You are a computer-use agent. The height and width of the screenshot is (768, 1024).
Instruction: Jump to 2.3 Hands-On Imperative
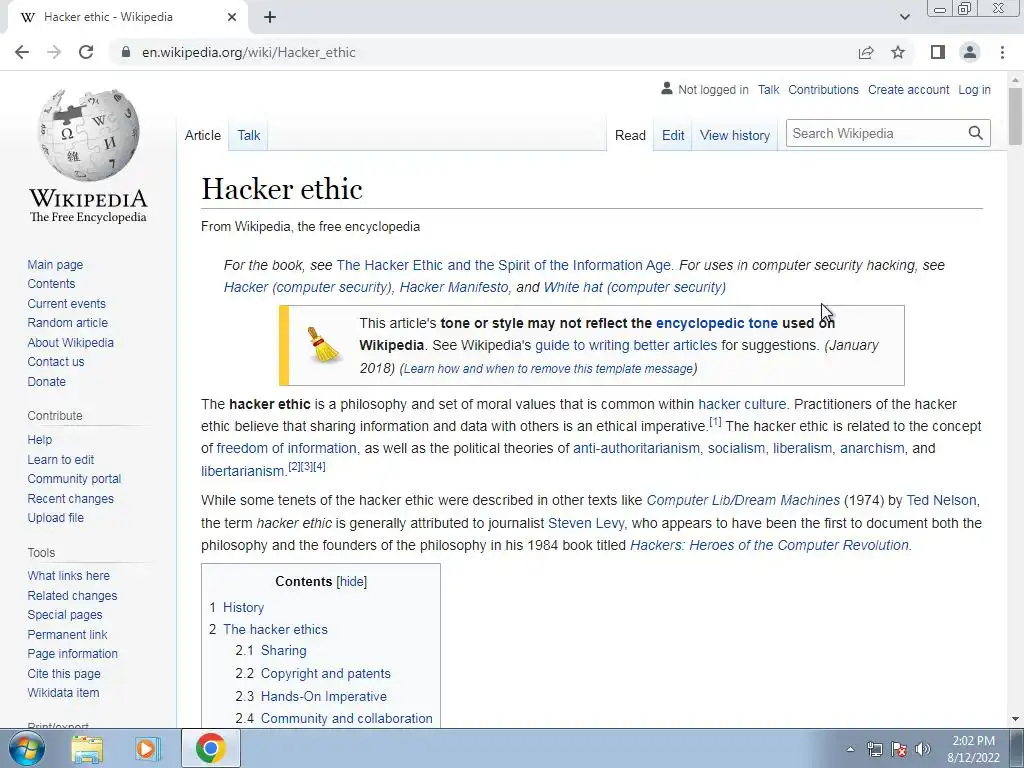323,696
